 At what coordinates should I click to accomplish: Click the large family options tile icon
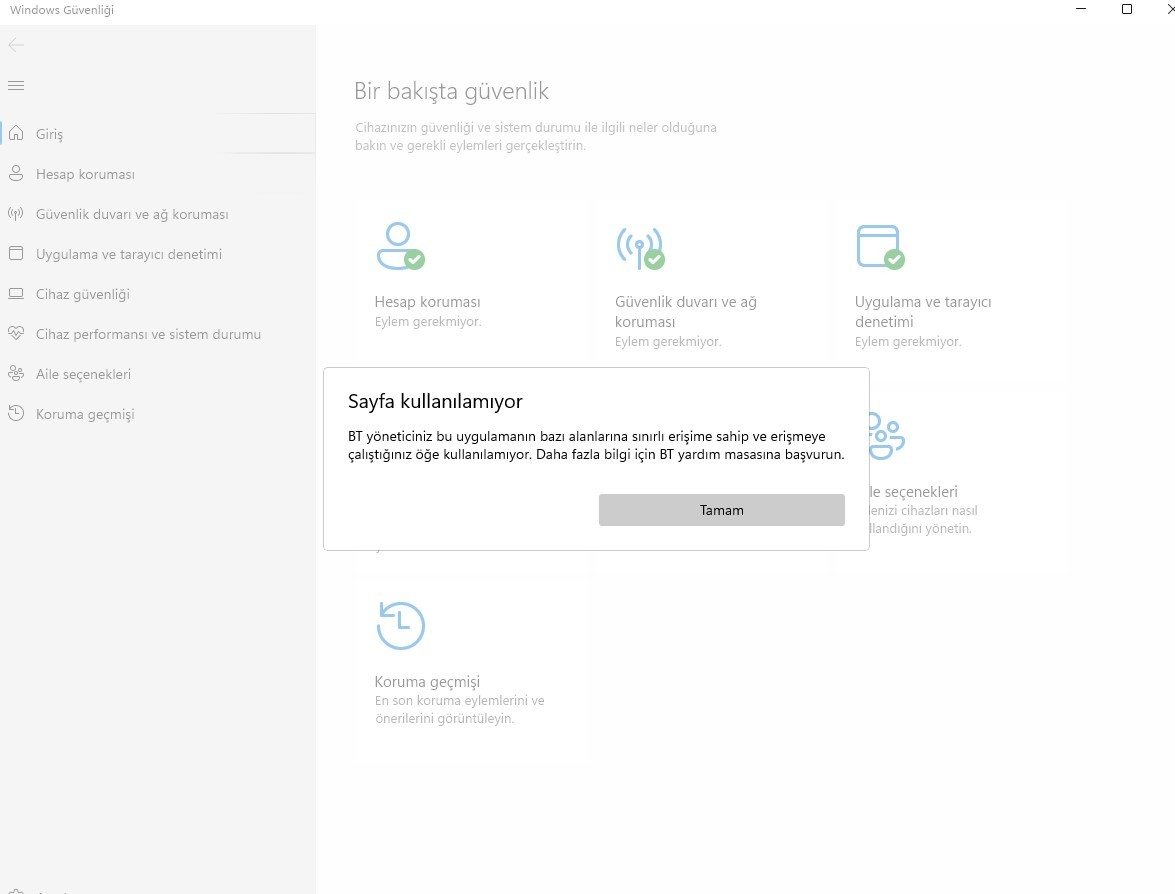(x=886, y=435)
